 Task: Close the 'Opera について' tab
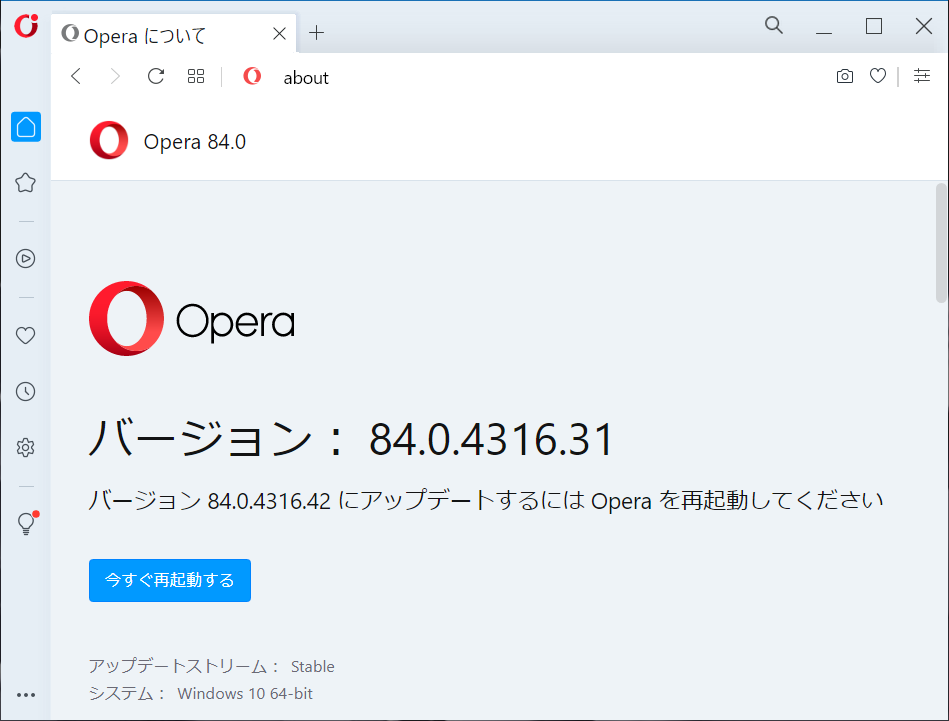pos(280,34)
